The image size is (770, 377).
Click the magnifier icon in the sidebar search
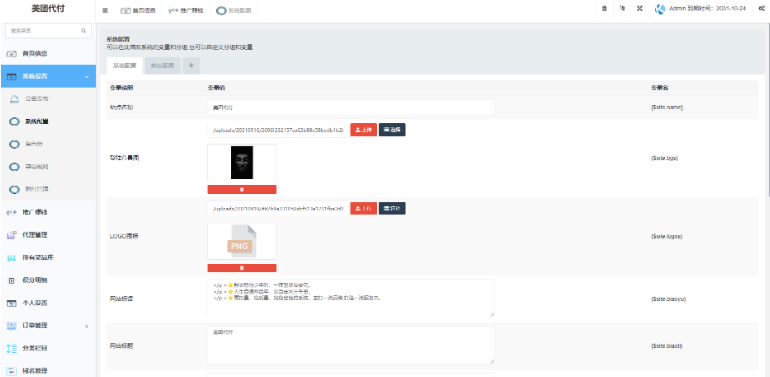click(x=83, y=30)
